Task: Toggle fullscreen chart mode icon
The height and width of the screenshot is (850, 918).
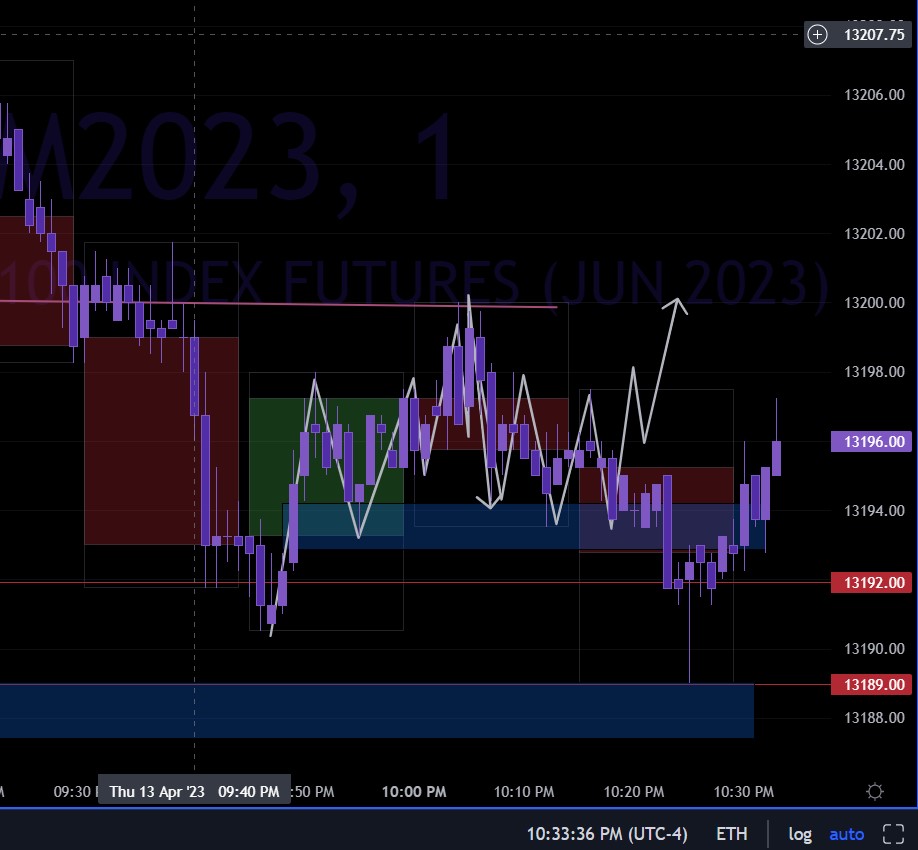Action: point(893,834)
